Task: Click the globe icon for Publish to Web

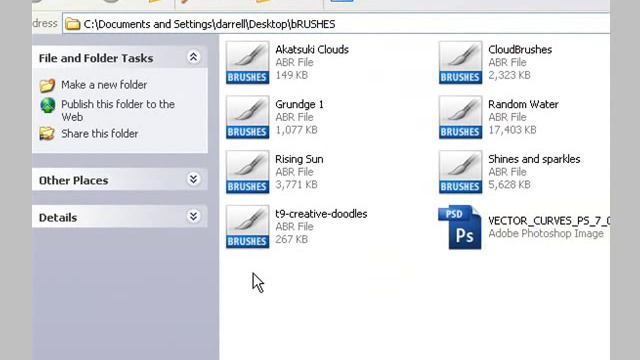Action: [x=48, y=105]
